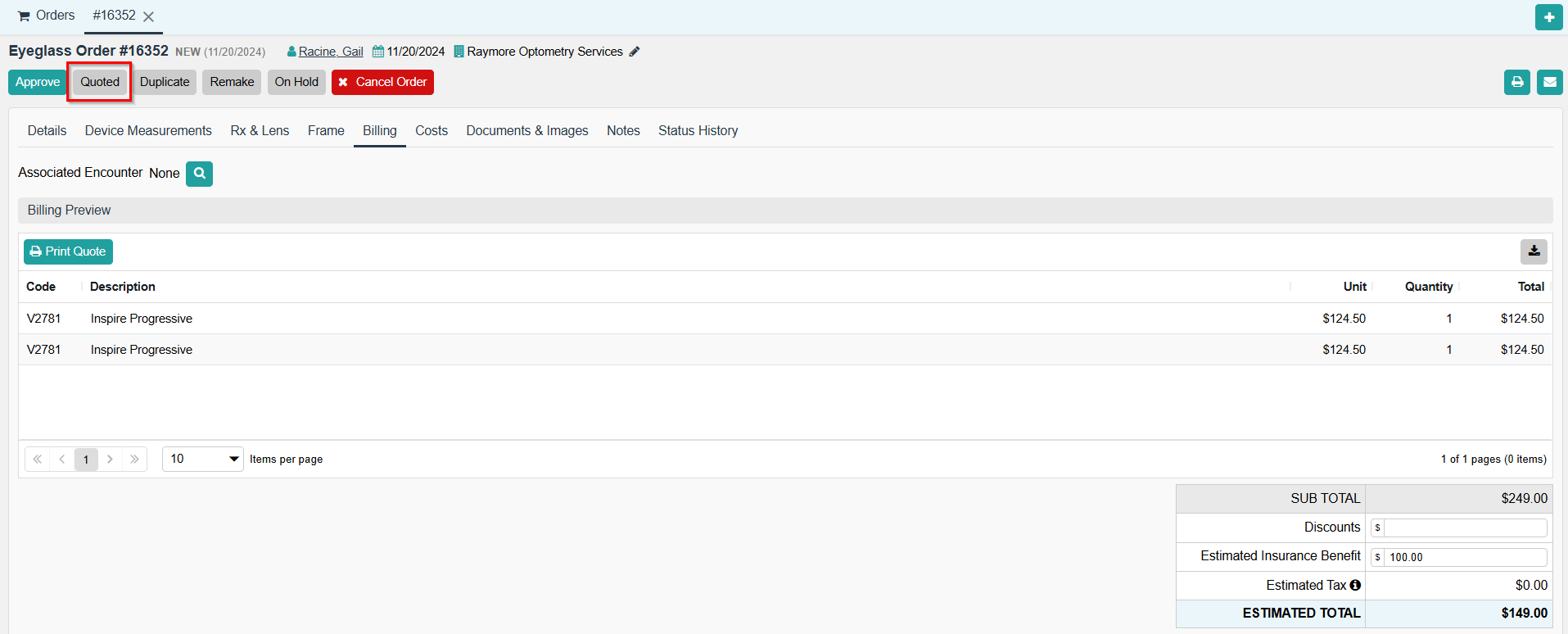Screen dimensions: 1568x634
Task: Click the Discounts input field
Action: (1464, 528)
